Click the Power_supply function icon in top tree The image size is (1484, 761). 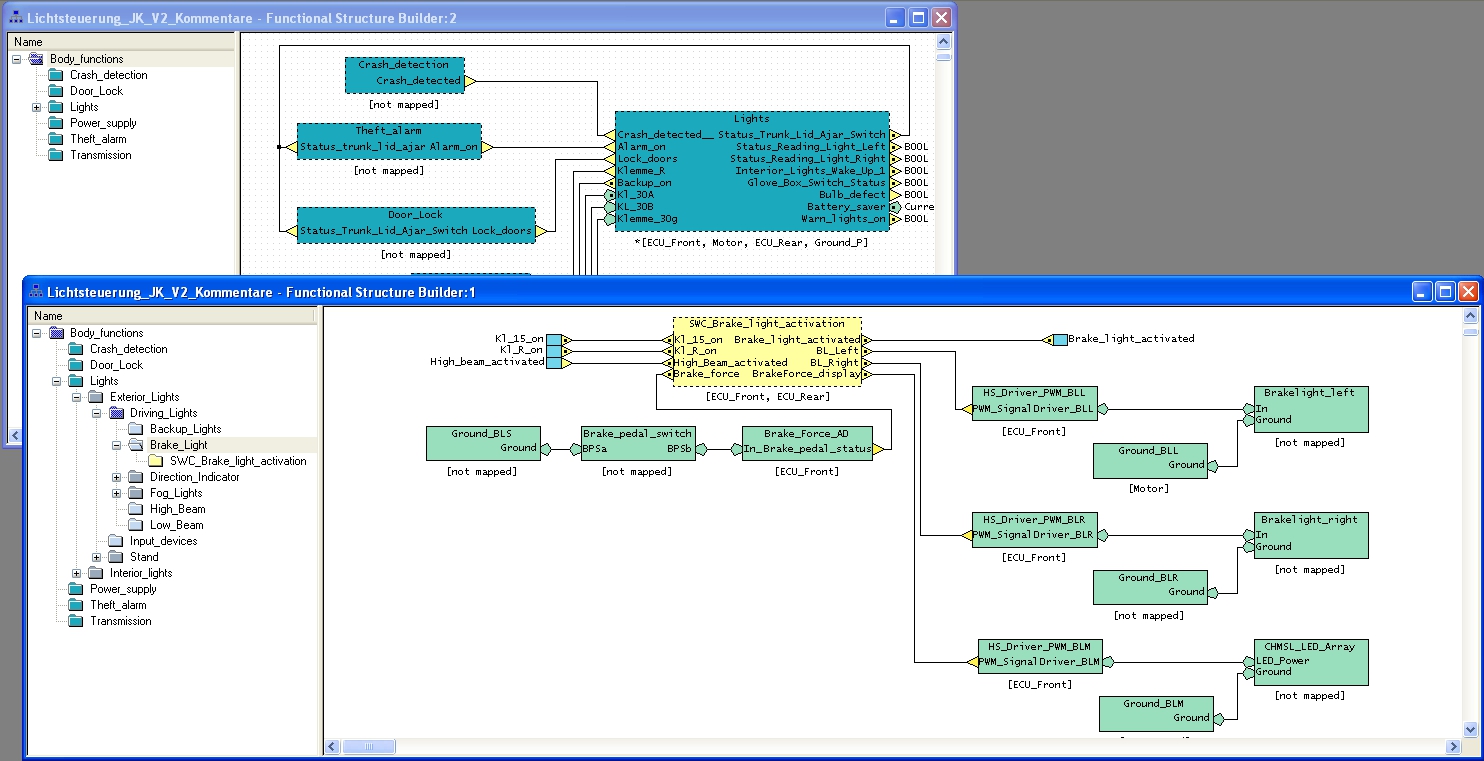[55, 122]
